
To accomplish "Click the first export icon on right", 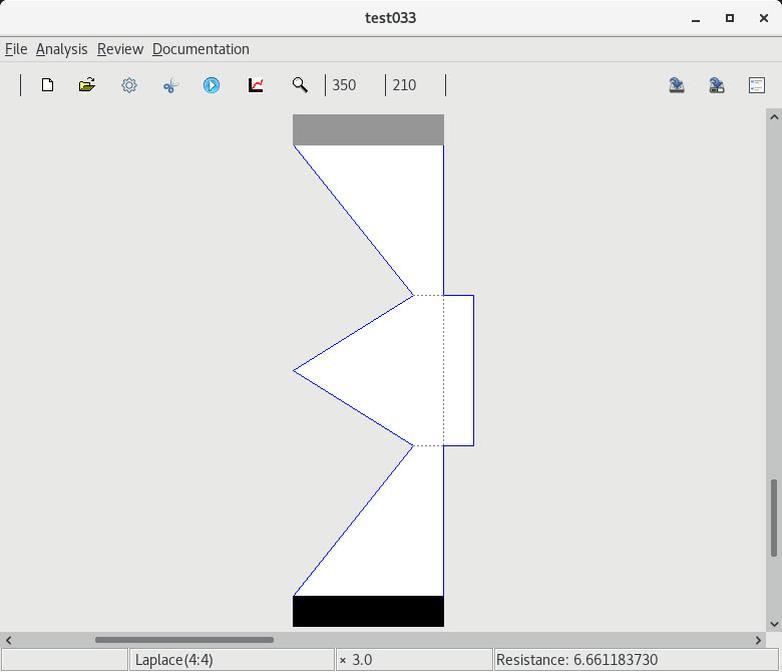I will coord(677,85).
